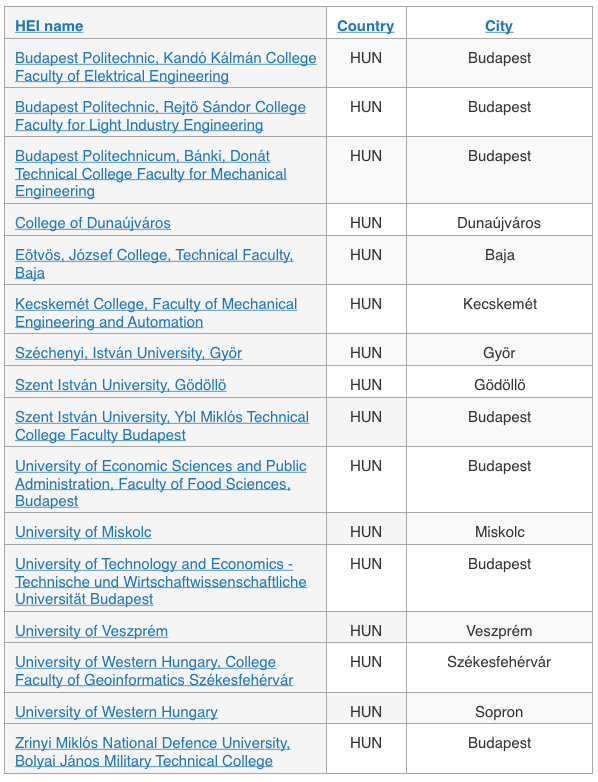598x782 pixels.
Task: Open Bánki Donát Technical College link
Action: pyautogui.click(x=151, y=174)
